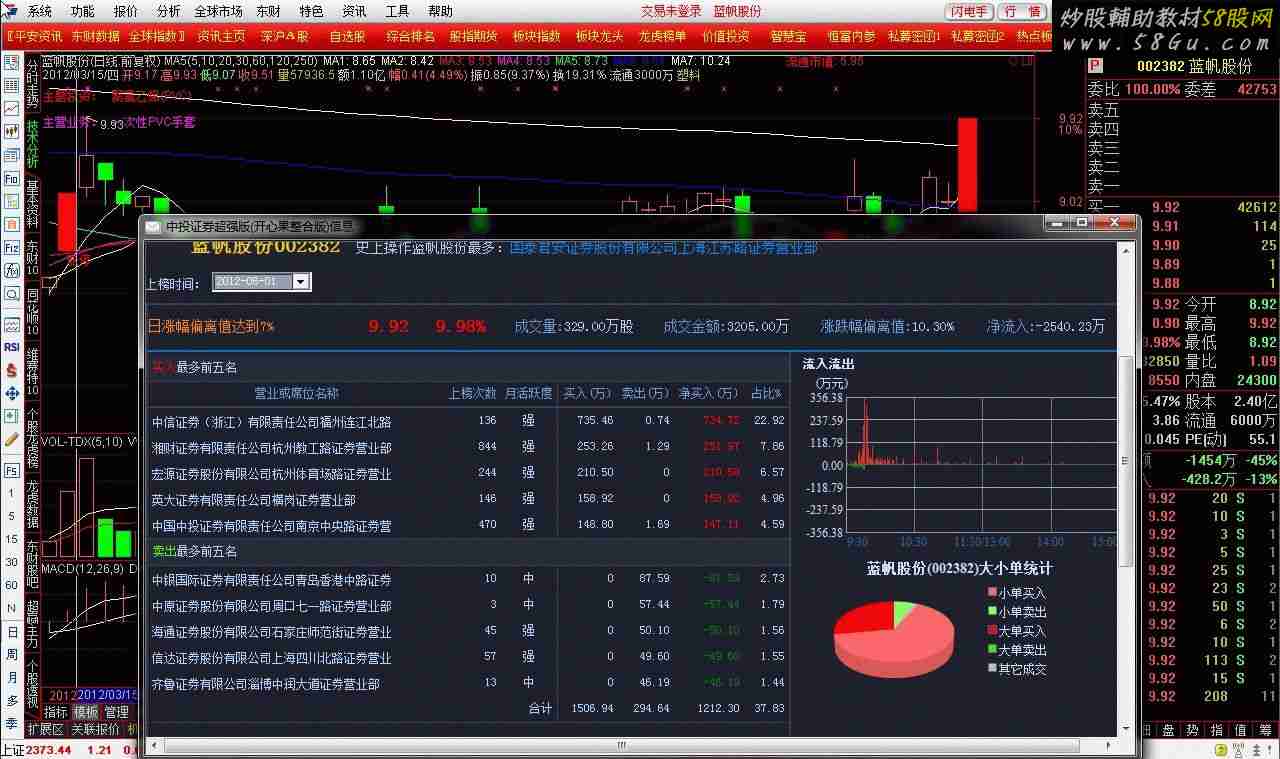This screenshot has width=1280, height=759.
Task: Open the 个股龙虎榜 vertical tab
Action: pos(32,439)
